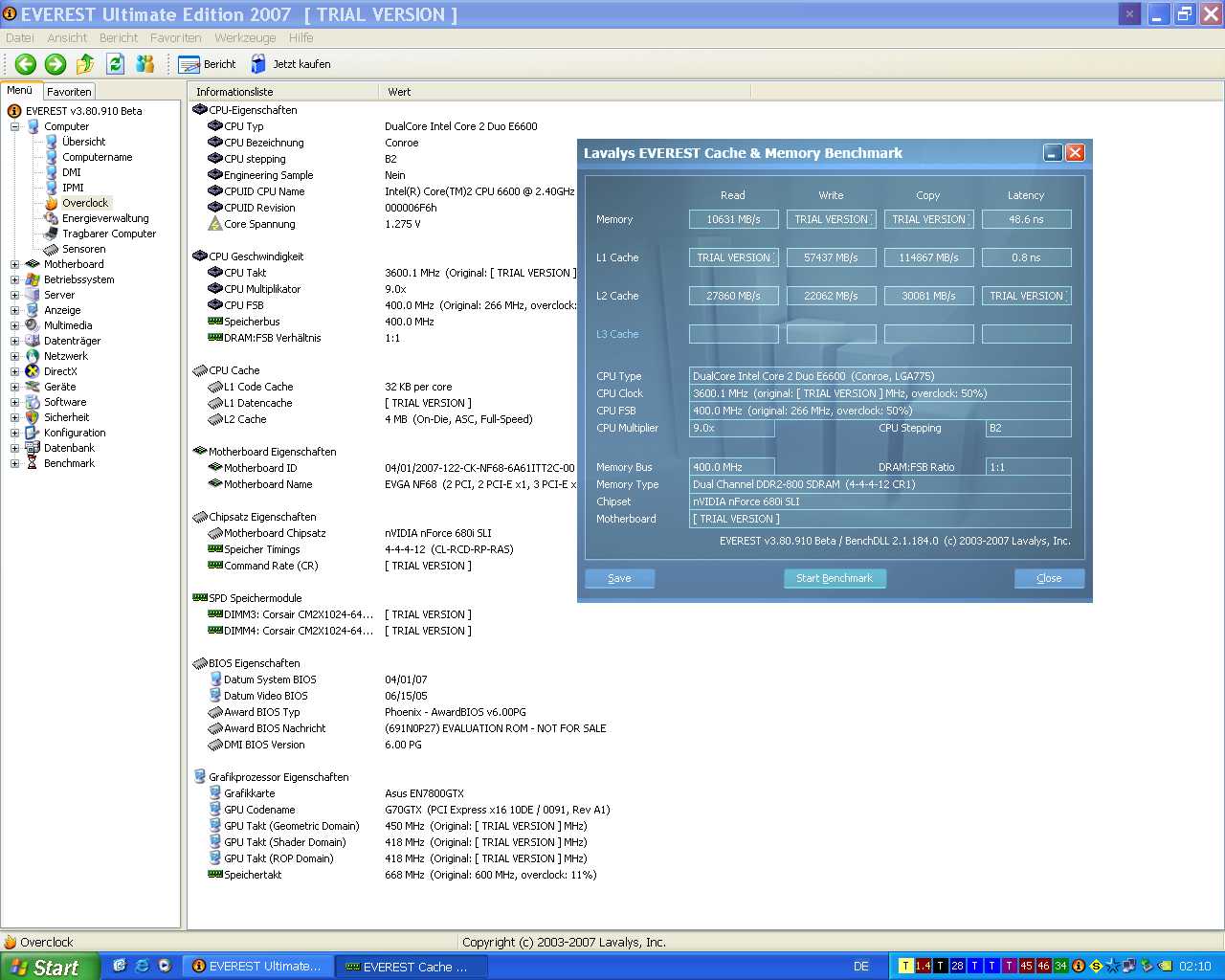Click Jetzt kaufen in toolbar

tap(291, 64)
